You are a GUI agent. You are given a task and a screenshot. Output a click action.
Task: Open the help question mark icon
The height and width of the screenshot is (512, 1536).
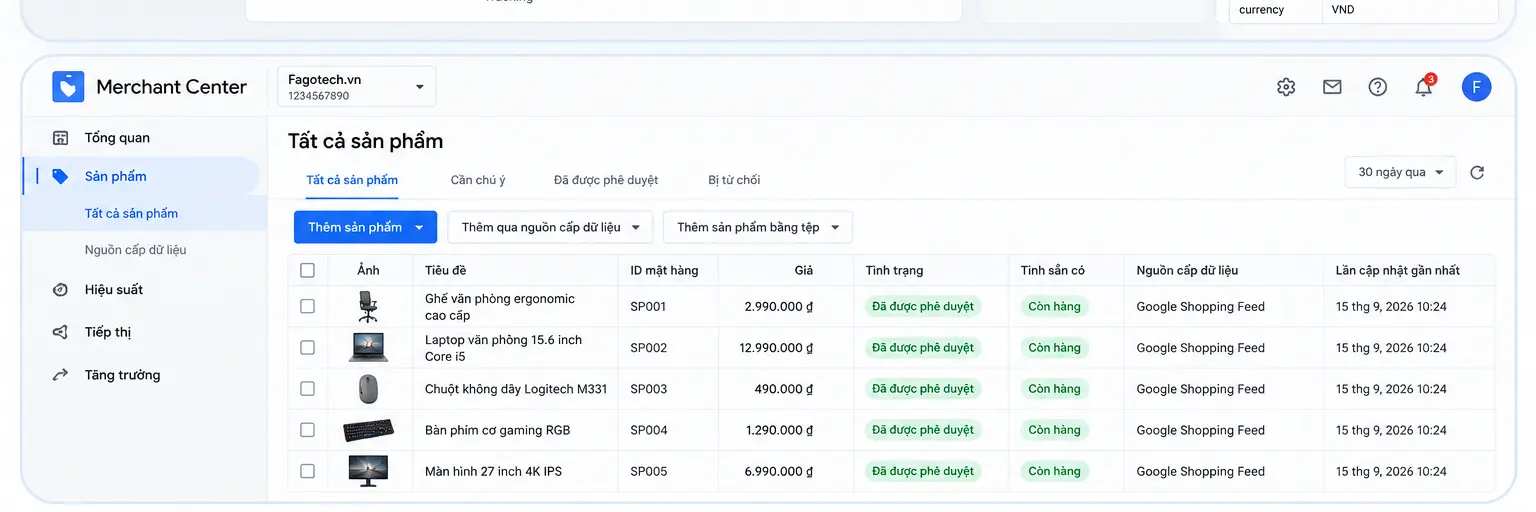coord(1378,87)
